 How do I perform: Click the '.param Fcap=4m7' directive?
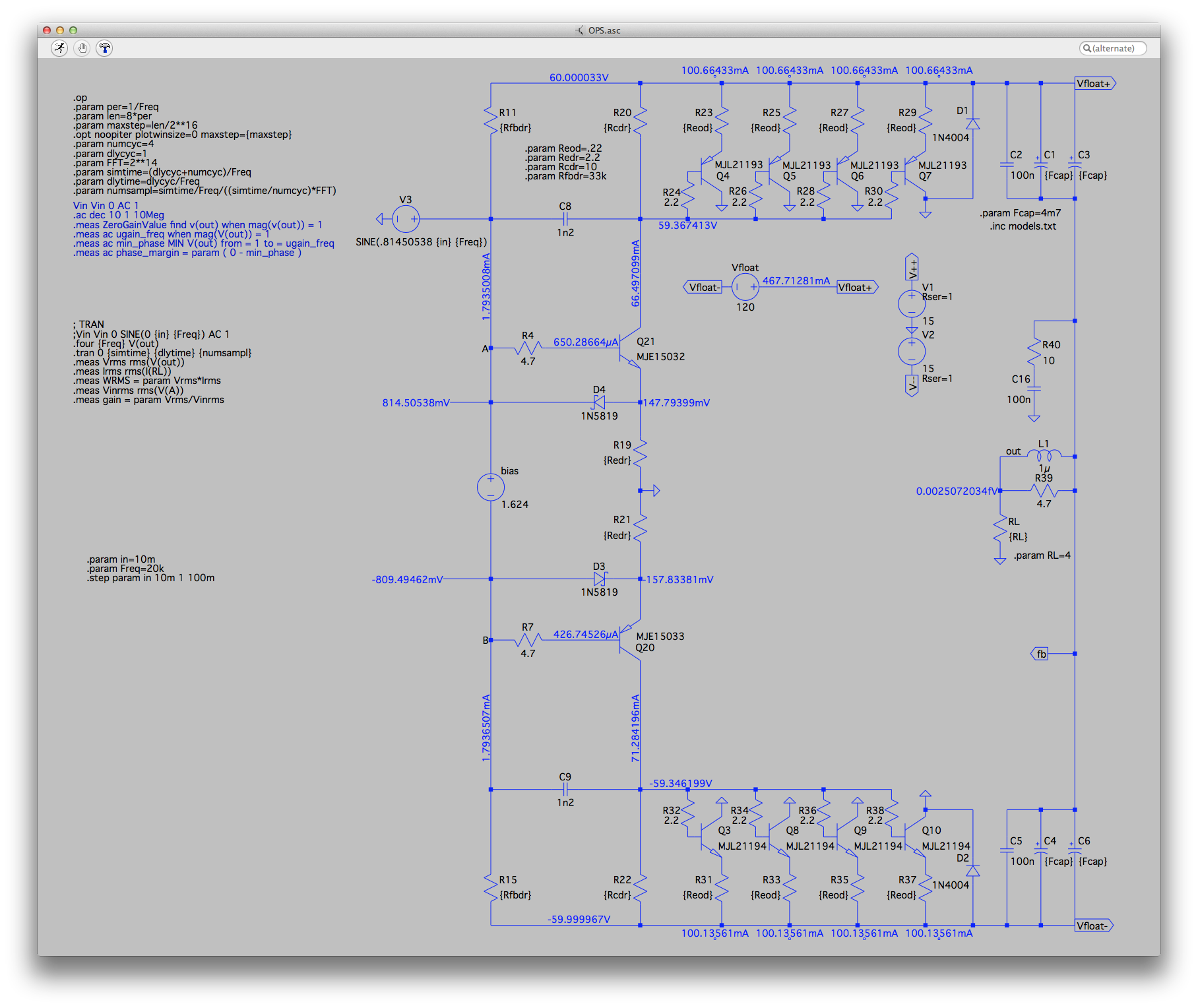click(1021, 213)
